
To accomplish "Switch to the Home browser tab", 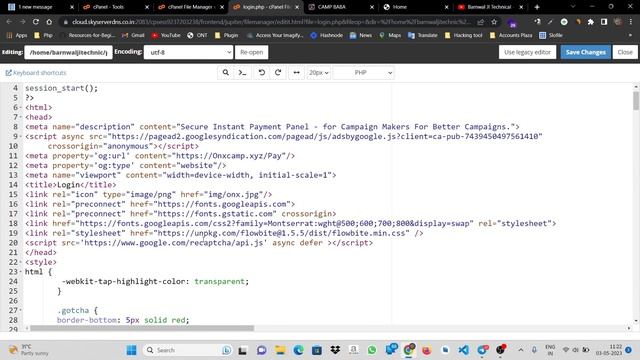I will point(416,7).
